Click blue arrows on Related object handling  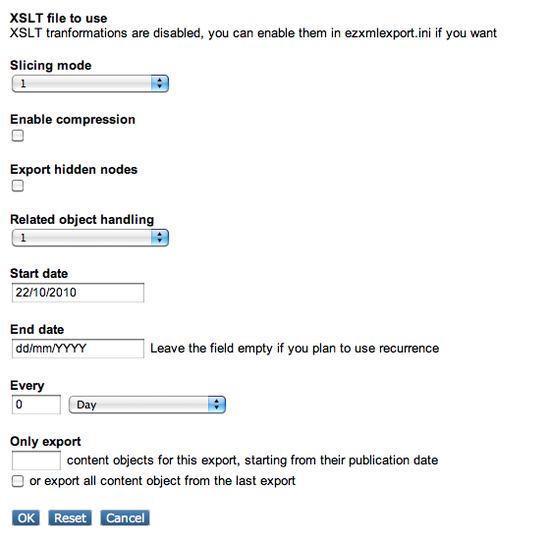pos(160,238)
